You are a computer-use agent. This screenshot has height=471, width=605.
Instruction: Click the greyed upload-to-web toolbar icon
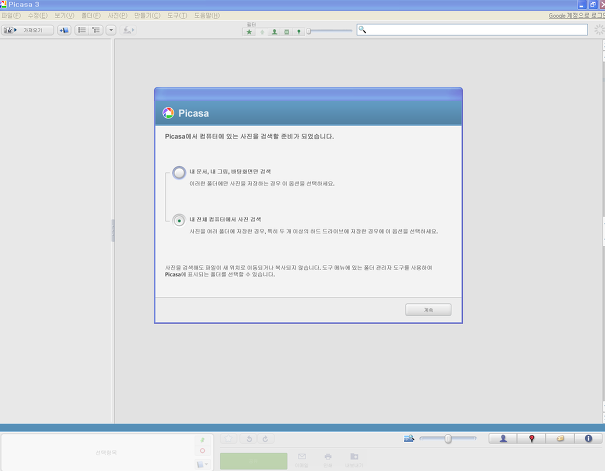coord(128,30)
